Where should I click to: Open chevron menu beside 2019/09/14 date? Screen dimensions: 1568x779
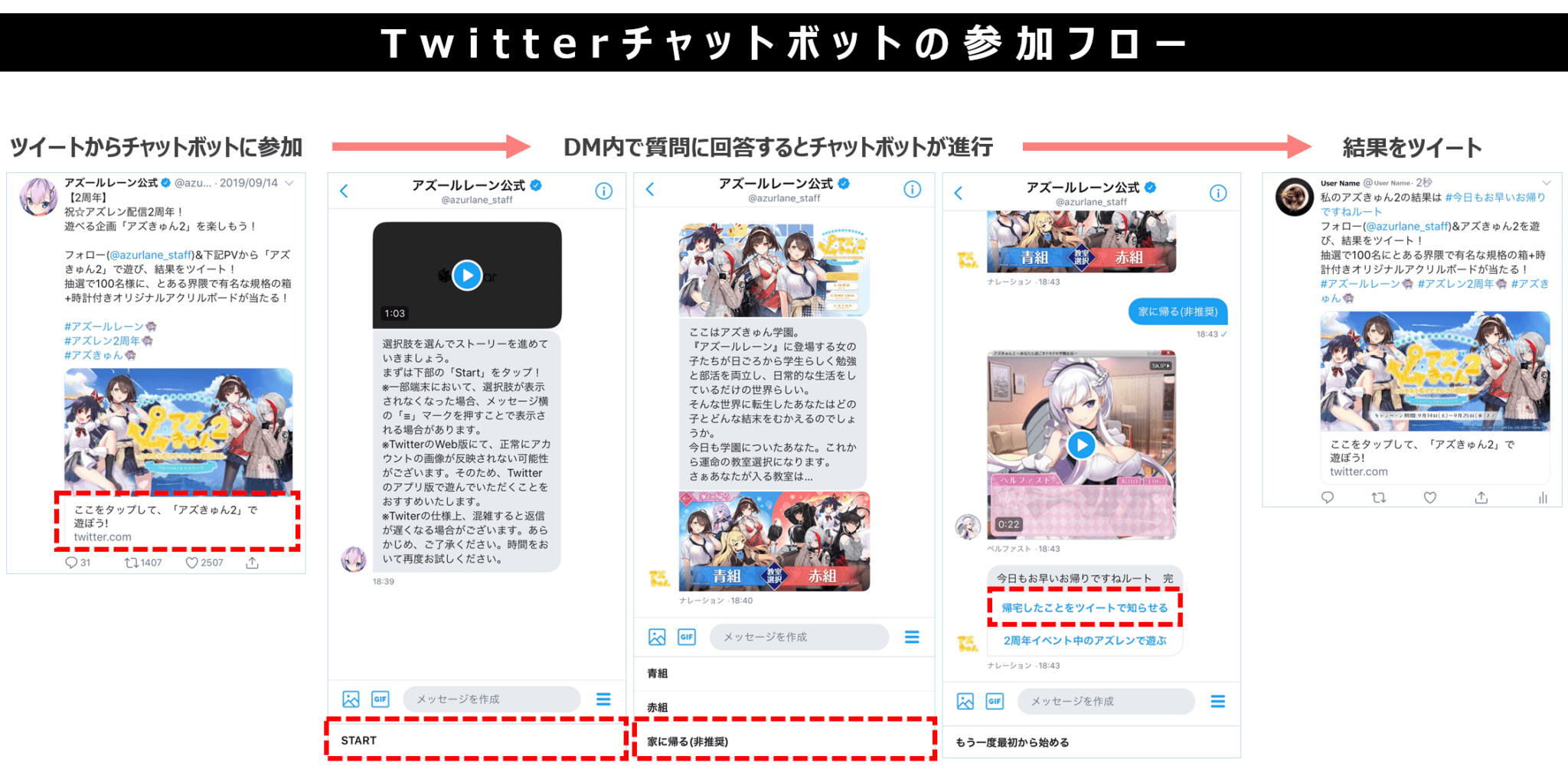[289, 183]
